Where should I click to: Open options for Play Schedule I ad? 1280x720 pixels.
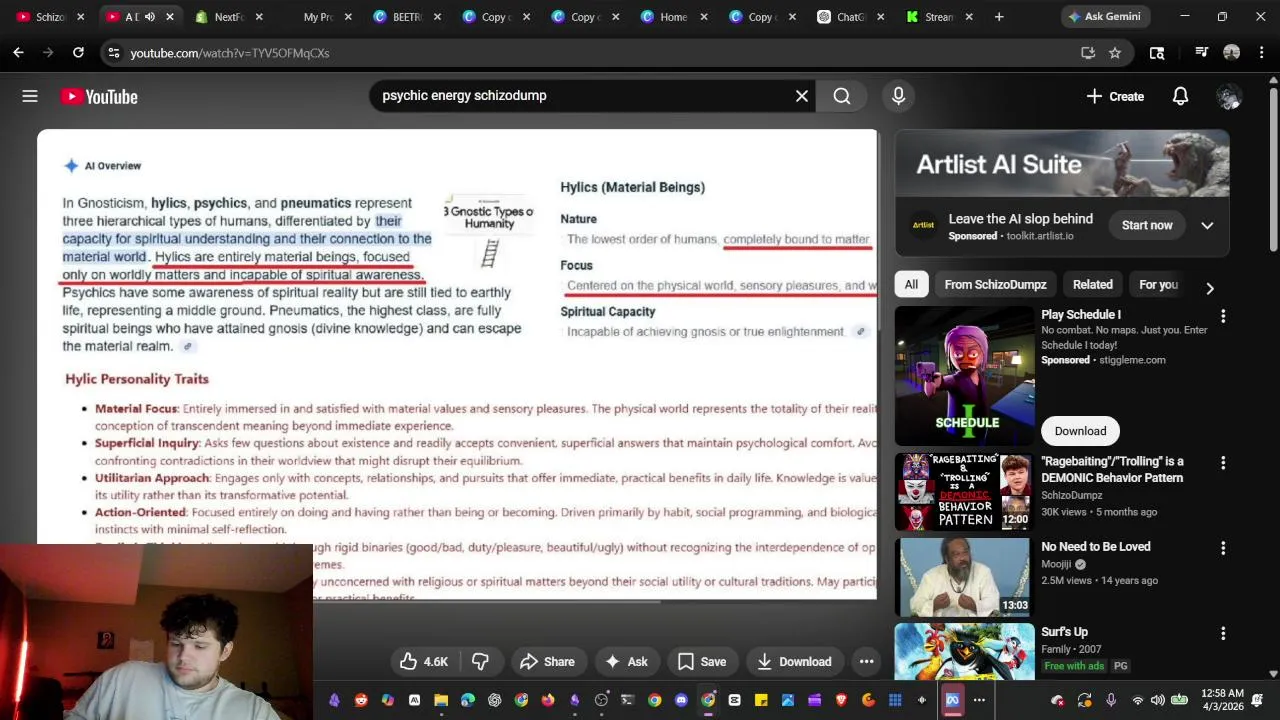[x=1223, y=316]
